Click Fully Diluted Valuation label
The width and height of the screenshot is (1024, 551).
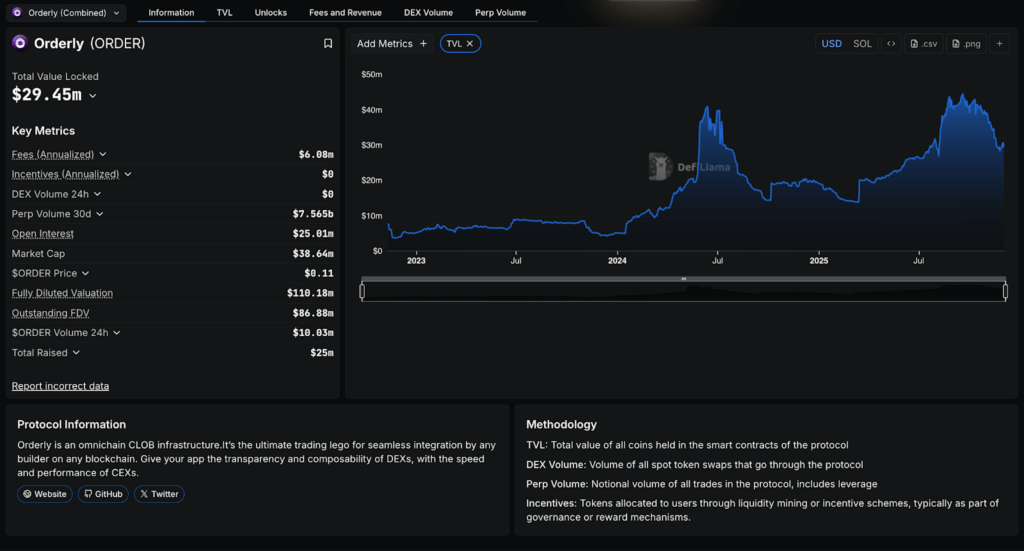coord(62,293)
